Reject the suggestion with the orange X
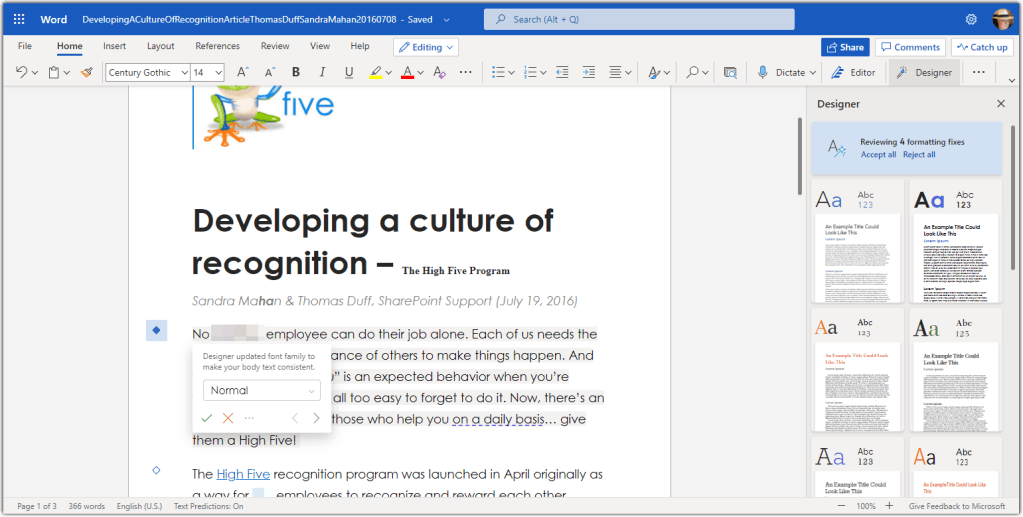This screenshot has height=517, width=1023. pos(228,418)
